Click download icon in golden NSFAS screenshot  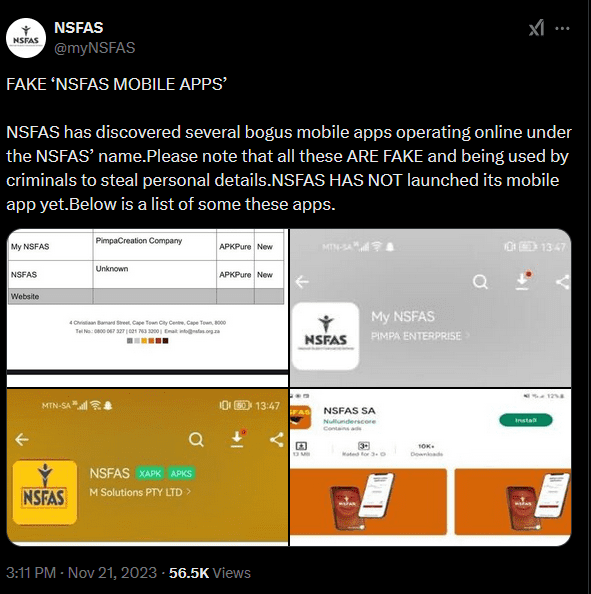238,439
